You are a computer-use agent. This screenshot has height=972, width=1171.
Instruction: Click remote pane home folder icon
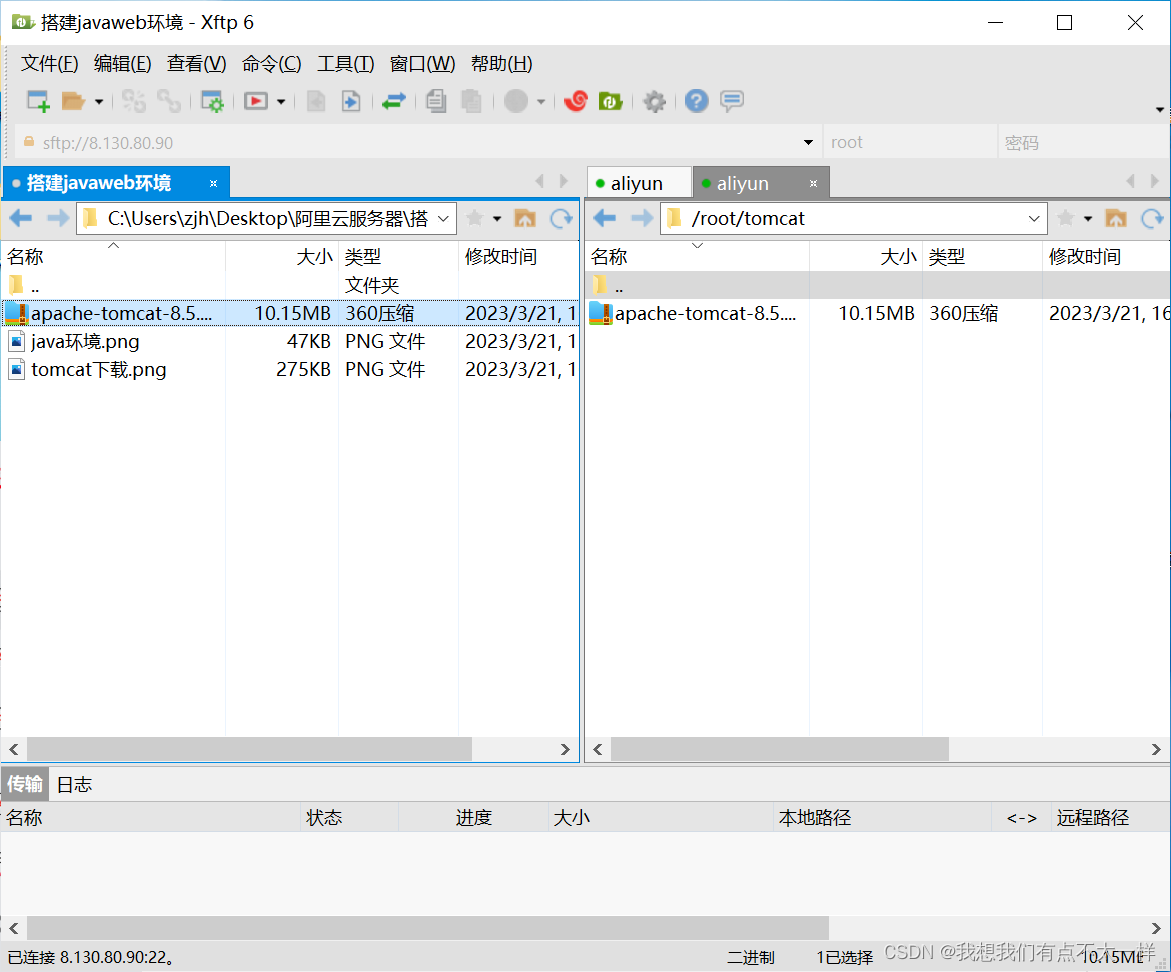[x=1116, y=219]
